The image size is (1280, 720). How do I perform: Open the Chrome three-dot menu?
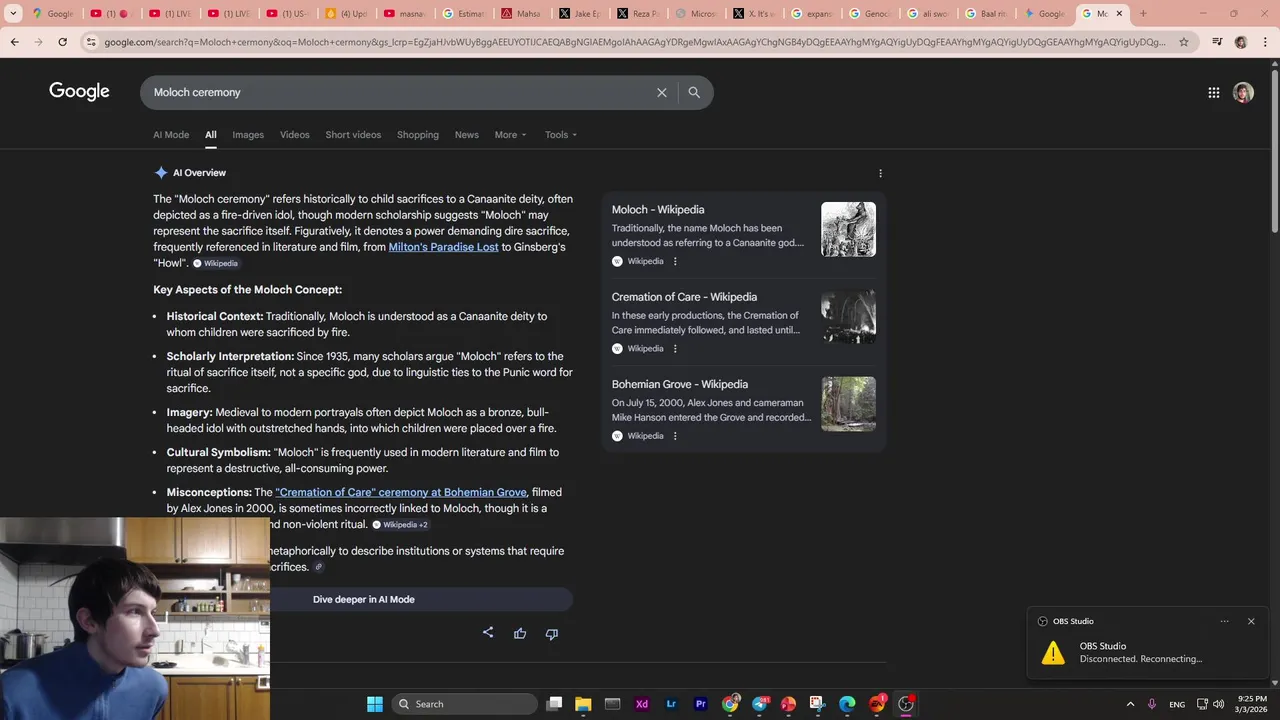coord(1265,42)
